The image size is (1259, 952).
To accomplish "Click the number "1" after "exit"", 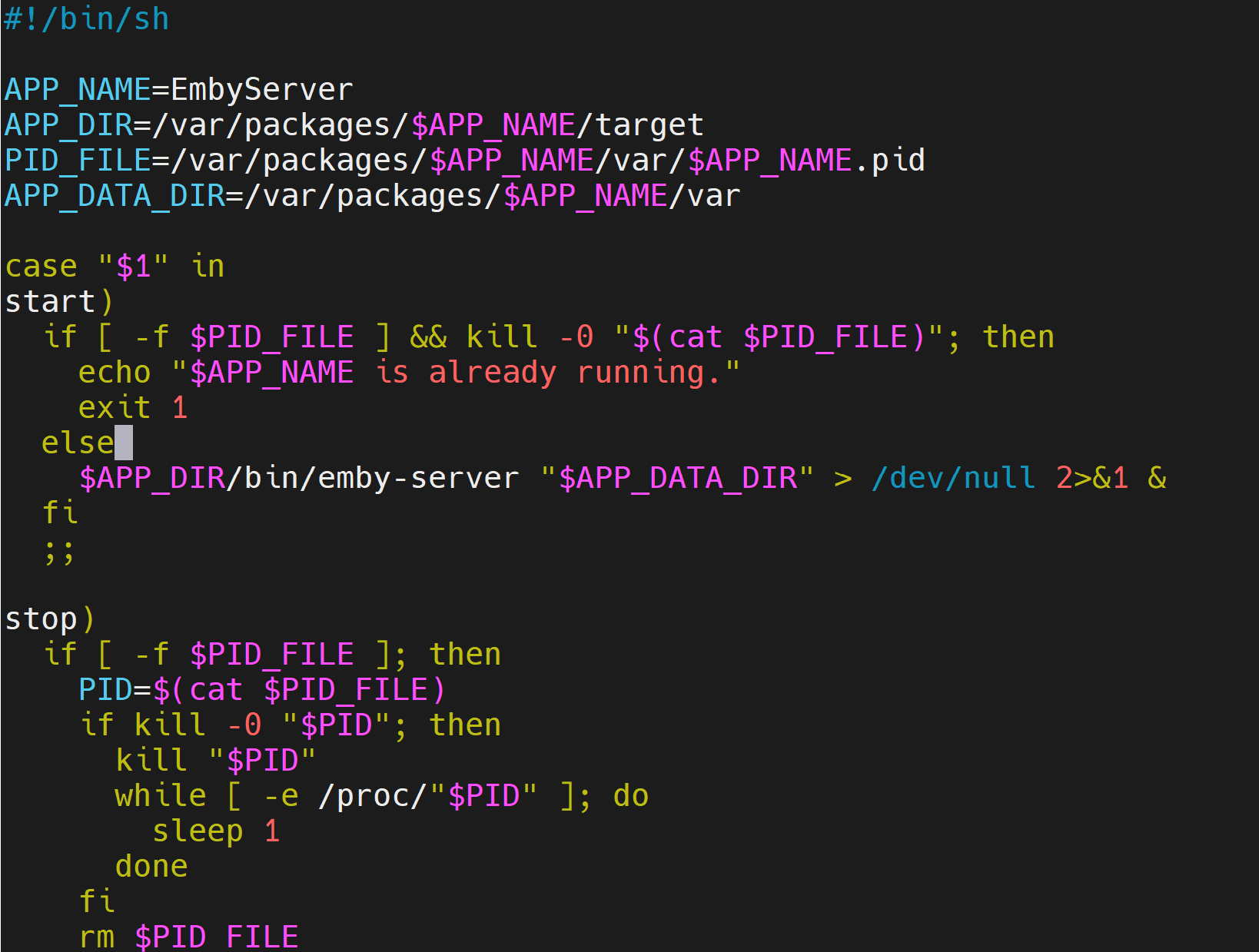I will tap(179, 408).
